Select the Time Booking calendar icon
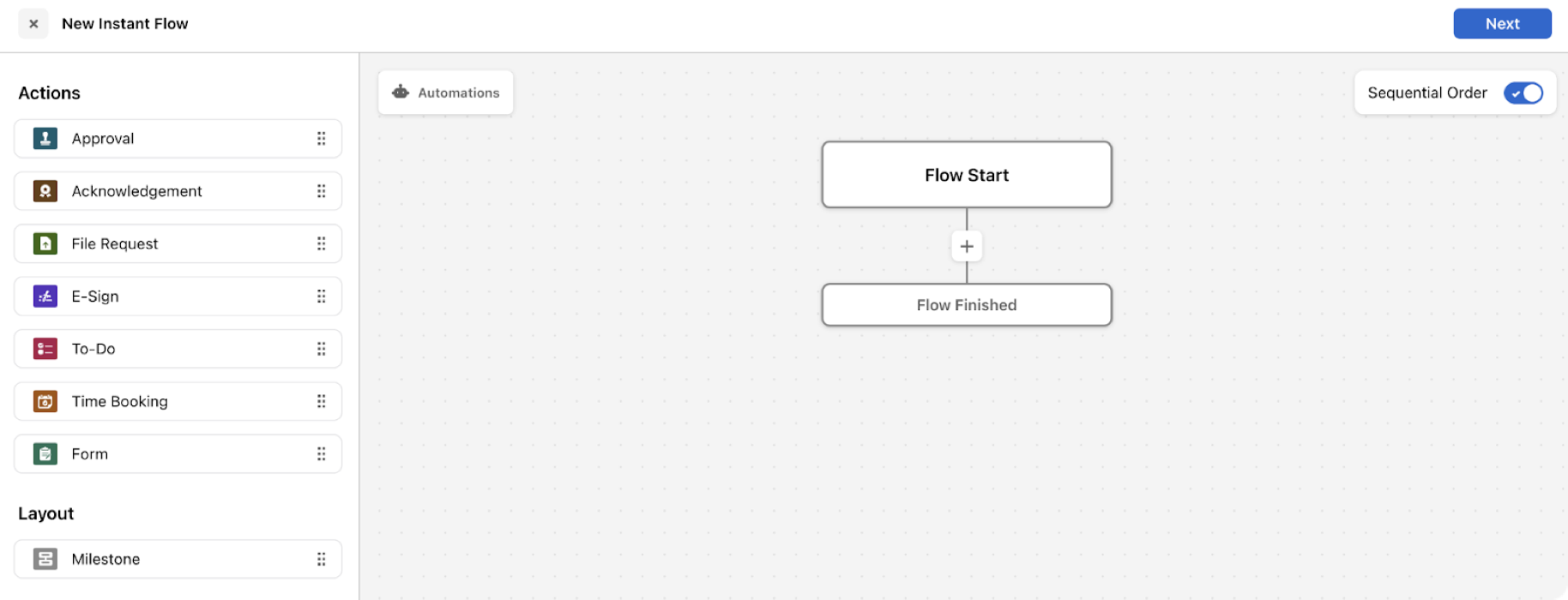 [x=45, y=401]
